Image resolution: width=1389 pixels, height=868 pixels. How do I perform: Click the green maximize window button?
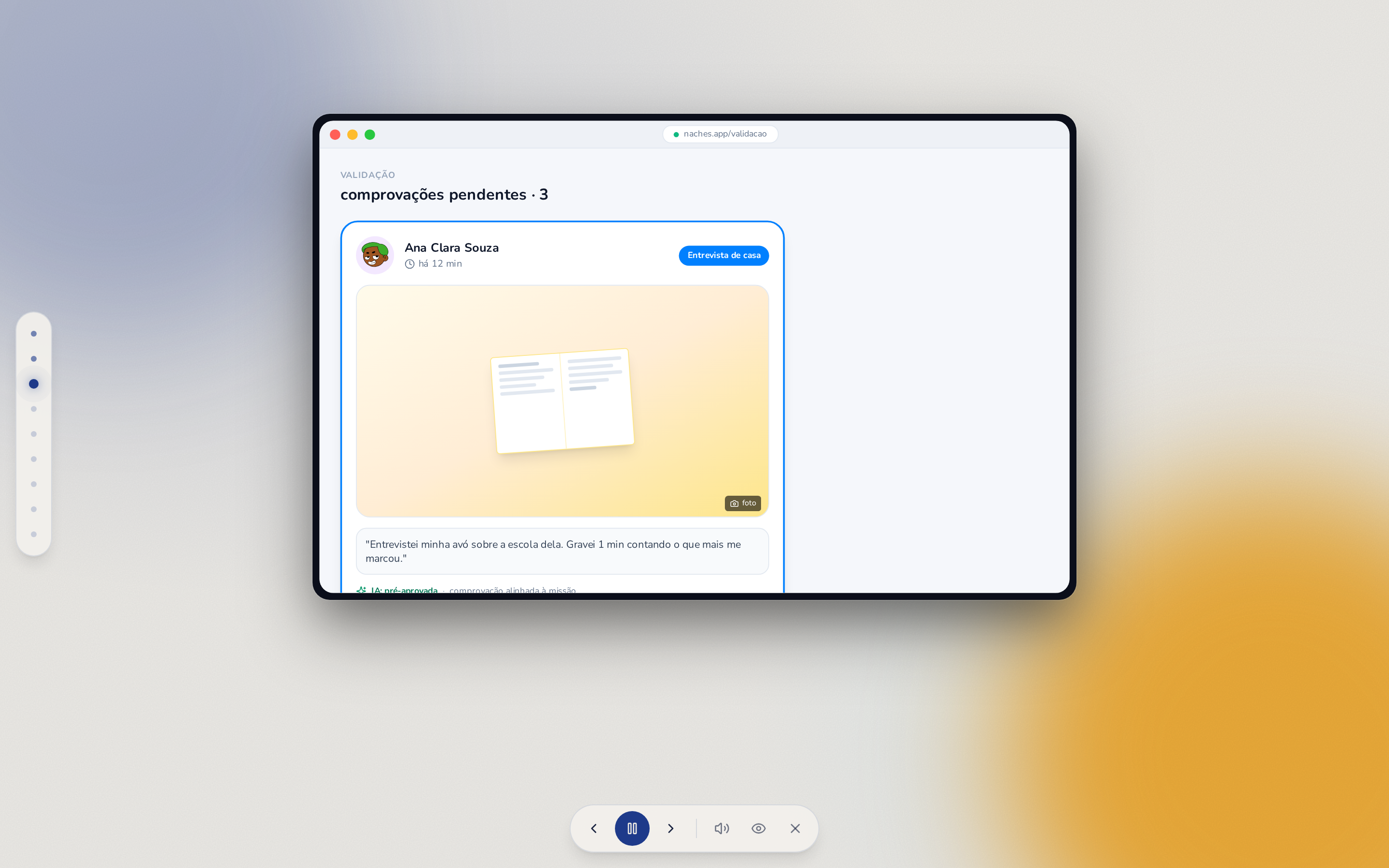(369, 135)
